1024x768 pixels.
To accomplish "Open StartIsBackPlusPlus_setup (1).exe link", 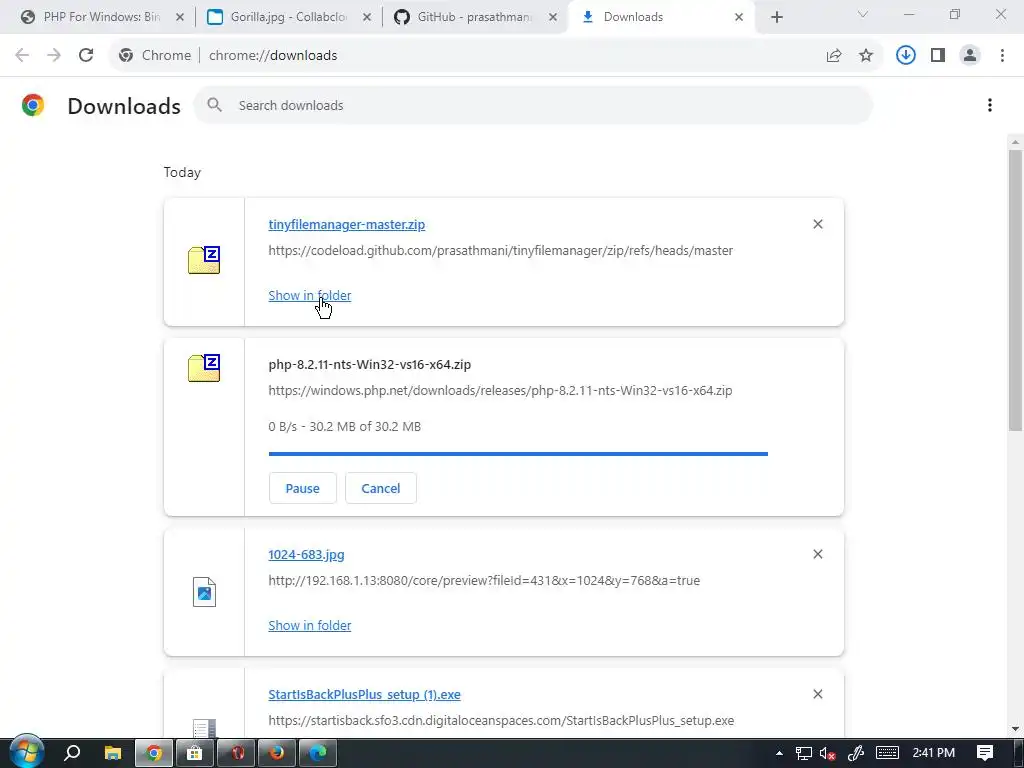I will (364, 694).
